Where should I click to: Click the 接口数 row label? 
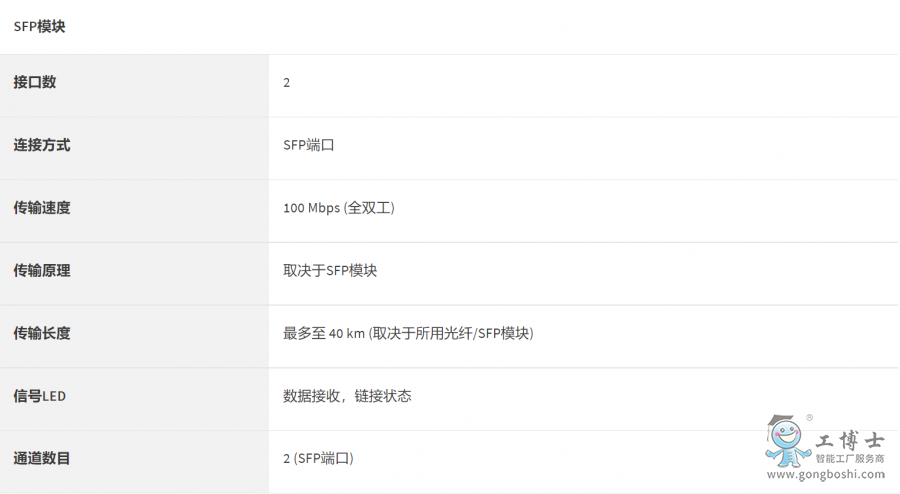coord(35,82)
